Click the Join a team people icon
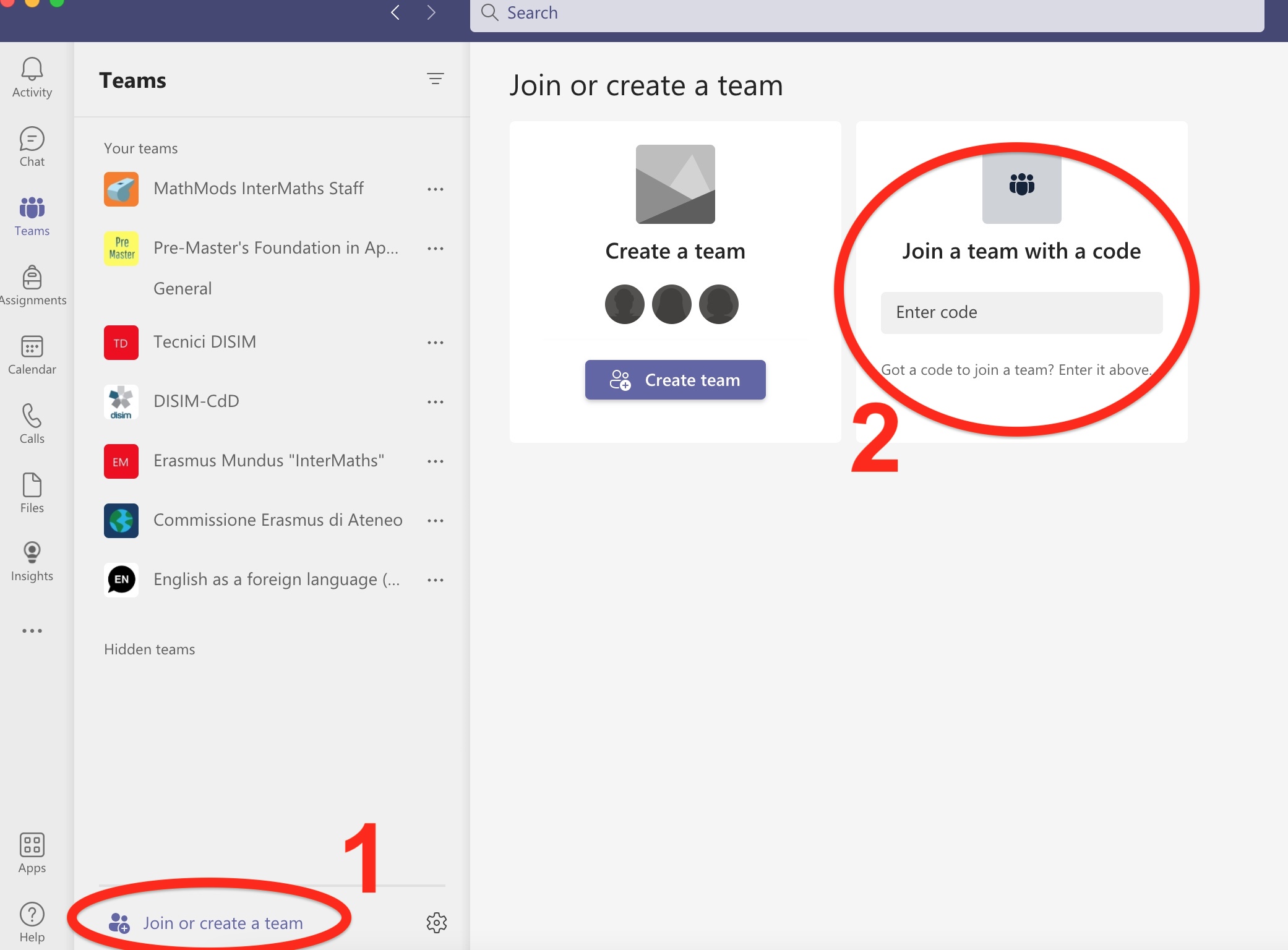Image resolution: width=1288 pixels, height=950 pixels. coord(1022,184)
